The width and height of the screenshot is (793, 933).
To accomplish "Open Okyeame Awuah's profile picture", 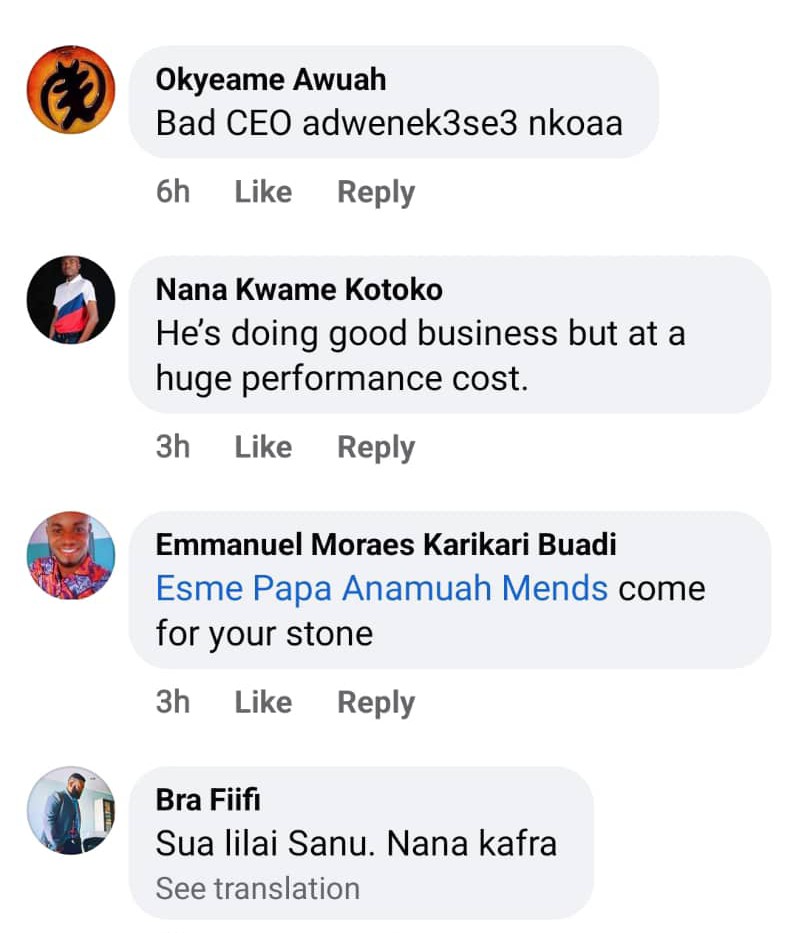I will (71, 90).
